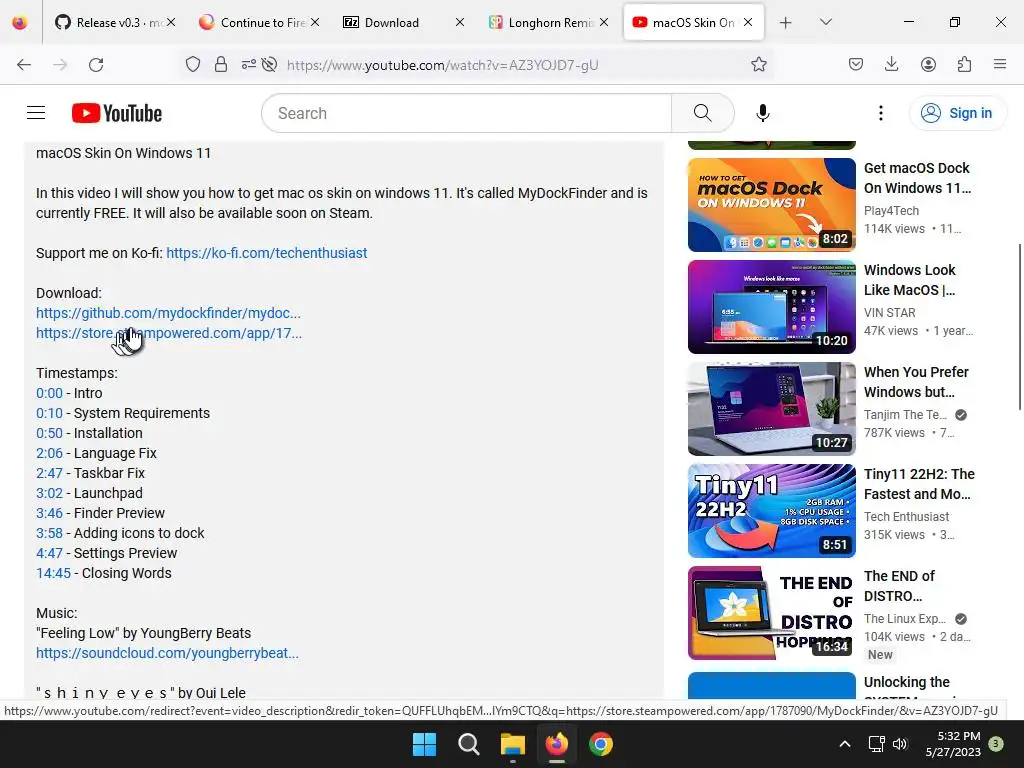Go to the YouTube home logo
The image size is (1024, 768).
(x=117, y=113)
